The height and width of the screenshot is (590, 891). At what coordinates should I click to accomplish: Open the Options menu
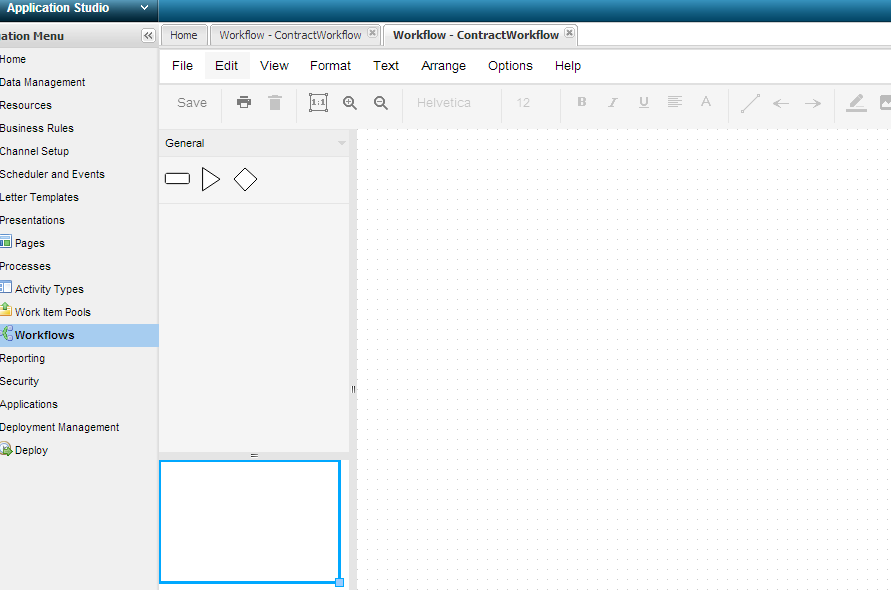tap(510, 66)
